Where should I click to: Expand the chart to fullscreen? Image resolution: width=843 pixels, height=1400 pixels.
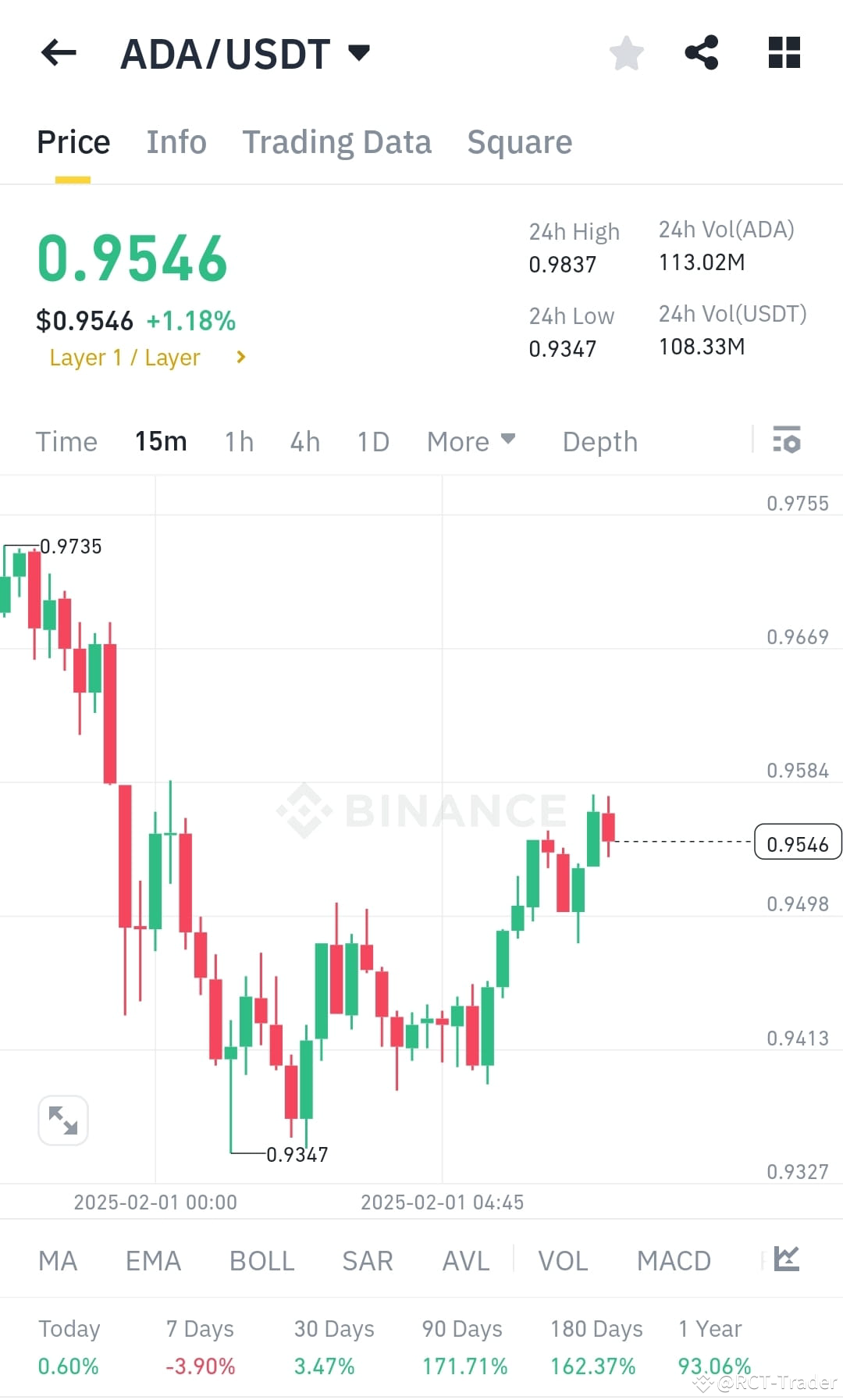pos(63,1119)
